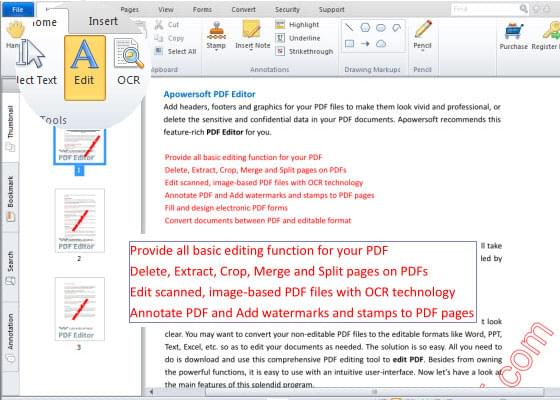Screen dimensions: 560x400
Task: Switch to the View ribbon tab
Action: pyautogui.click(x=166, y=10)
